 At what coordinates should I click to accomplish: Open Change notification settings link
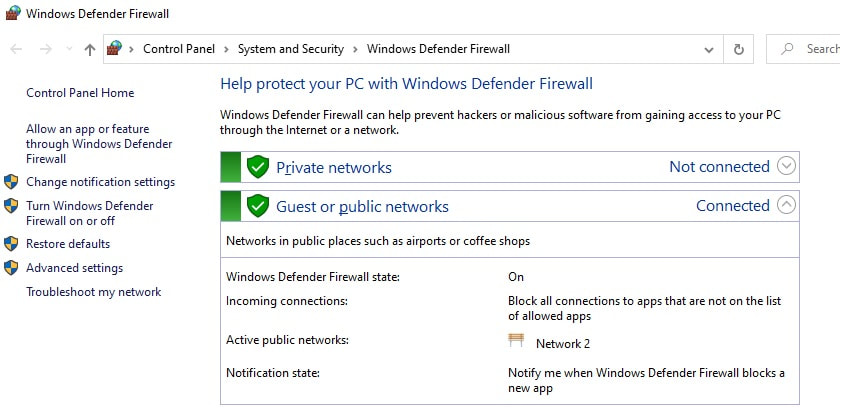(x=100, y=182)
